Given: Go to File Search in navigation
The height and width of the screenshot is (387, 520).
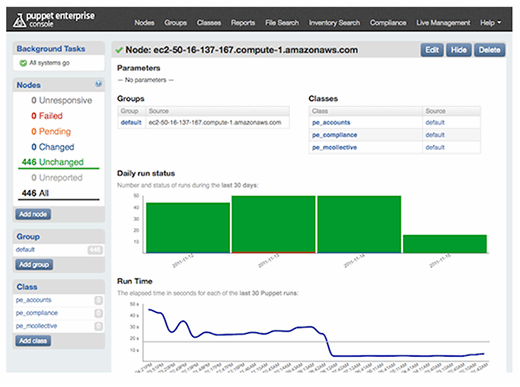Looking at the screenshot, I should (x=282, y=23).
